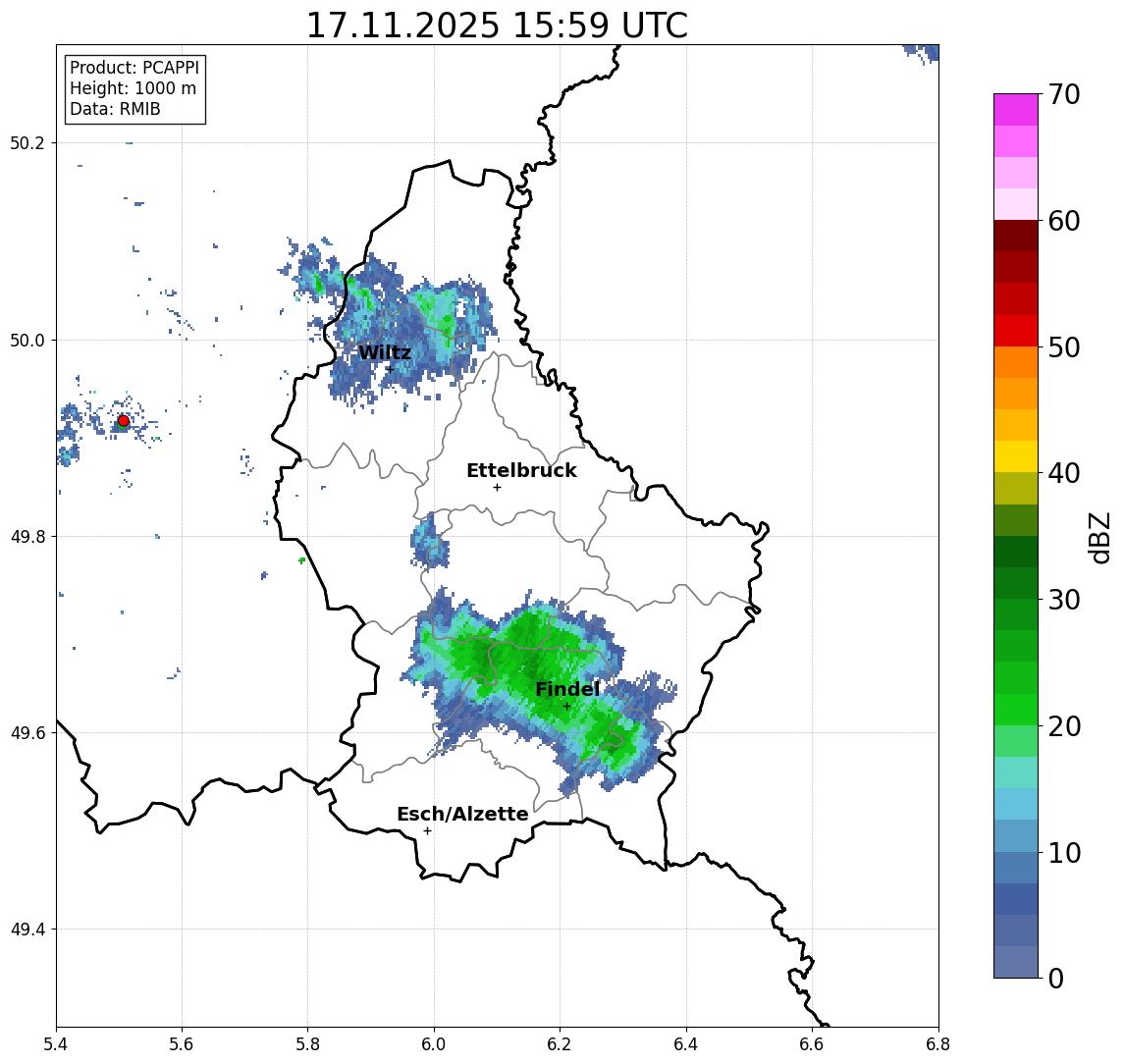
Task: Click the longitude label 6.0
Action: pyautogui.click(x=435, y=1044)
